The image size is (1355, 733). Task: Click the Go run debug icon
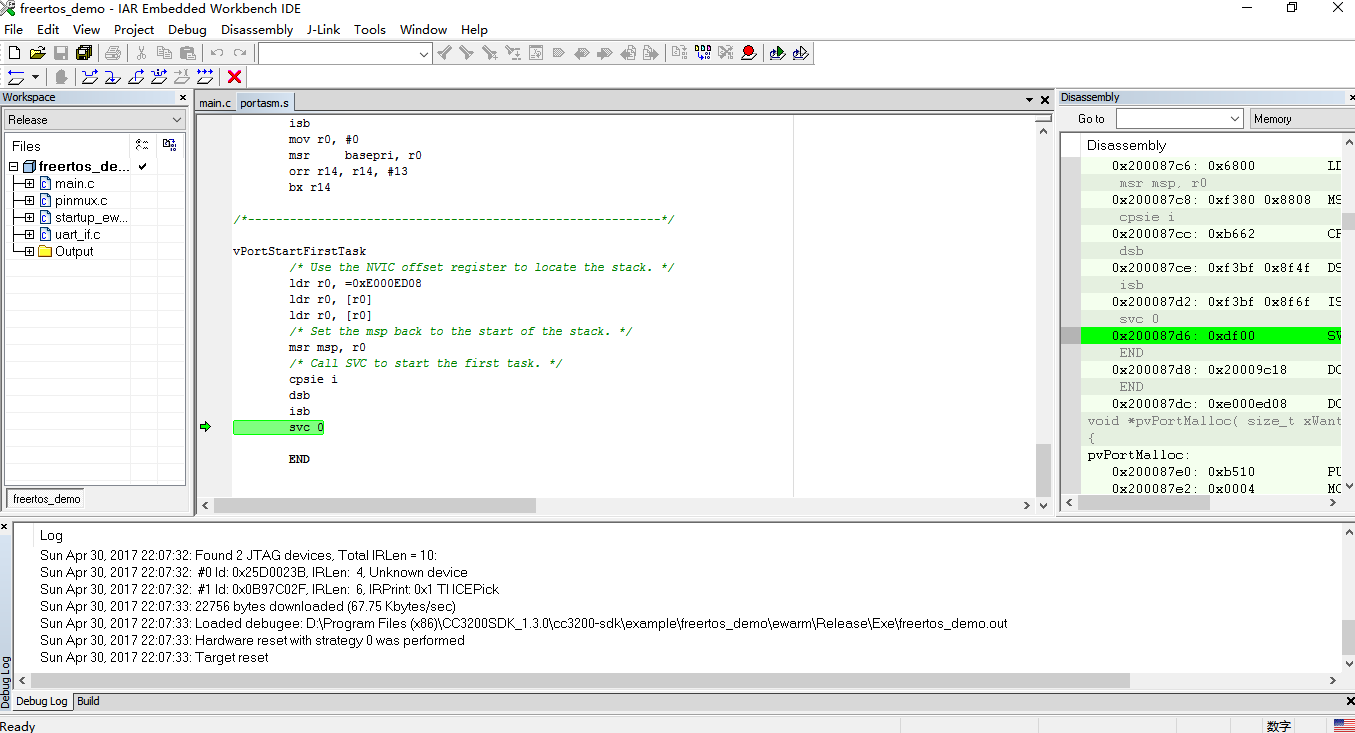205,77
